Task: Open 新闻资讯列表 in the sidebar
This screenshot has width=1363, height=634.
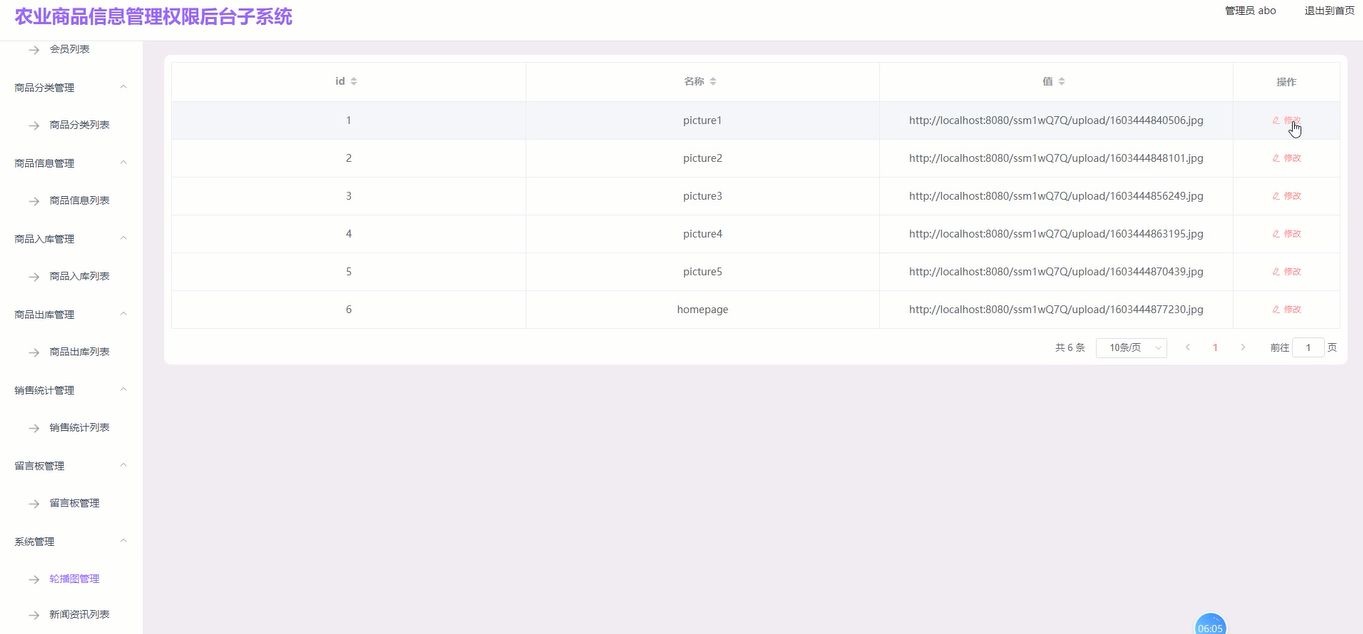Action: pos(80,615)
